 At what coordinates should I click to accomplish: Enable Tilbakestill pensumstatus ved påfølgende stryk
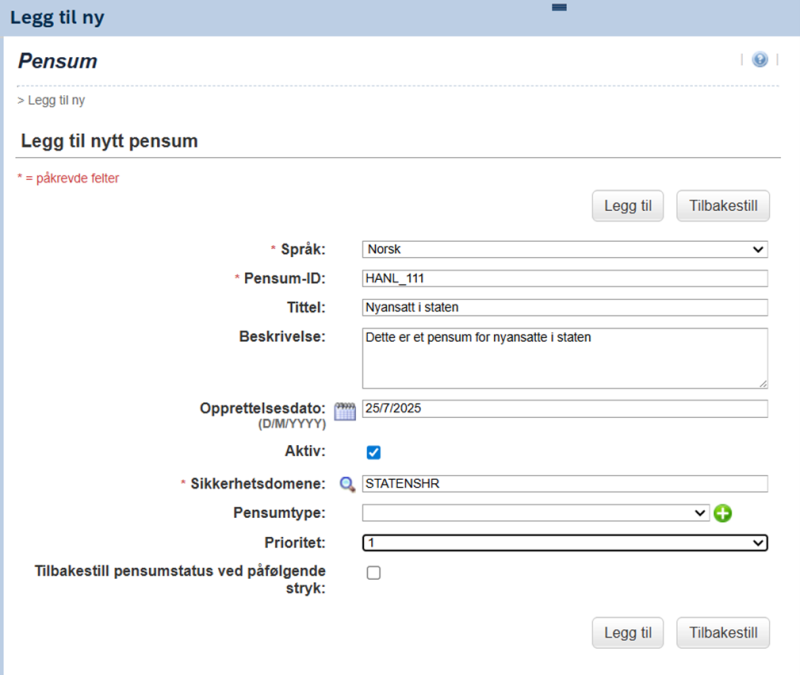coord(373,573)
